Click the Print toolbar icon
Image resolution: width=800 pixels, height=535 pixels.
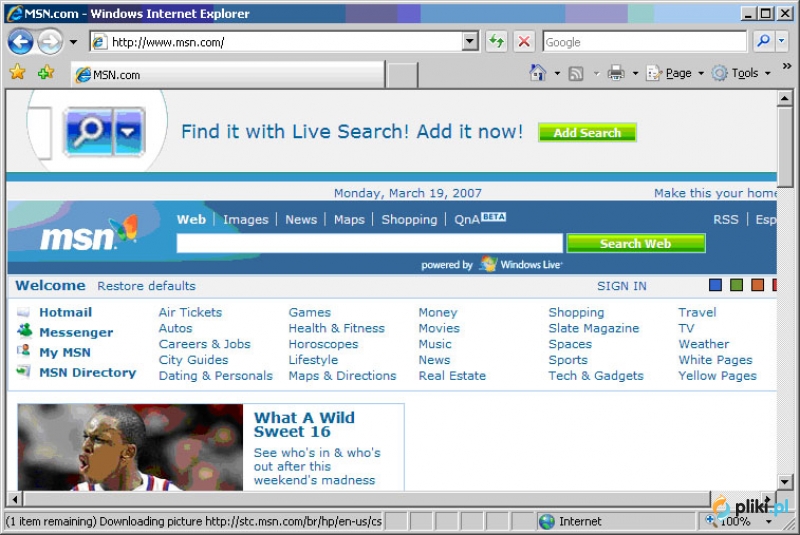(x=616, y=73)
